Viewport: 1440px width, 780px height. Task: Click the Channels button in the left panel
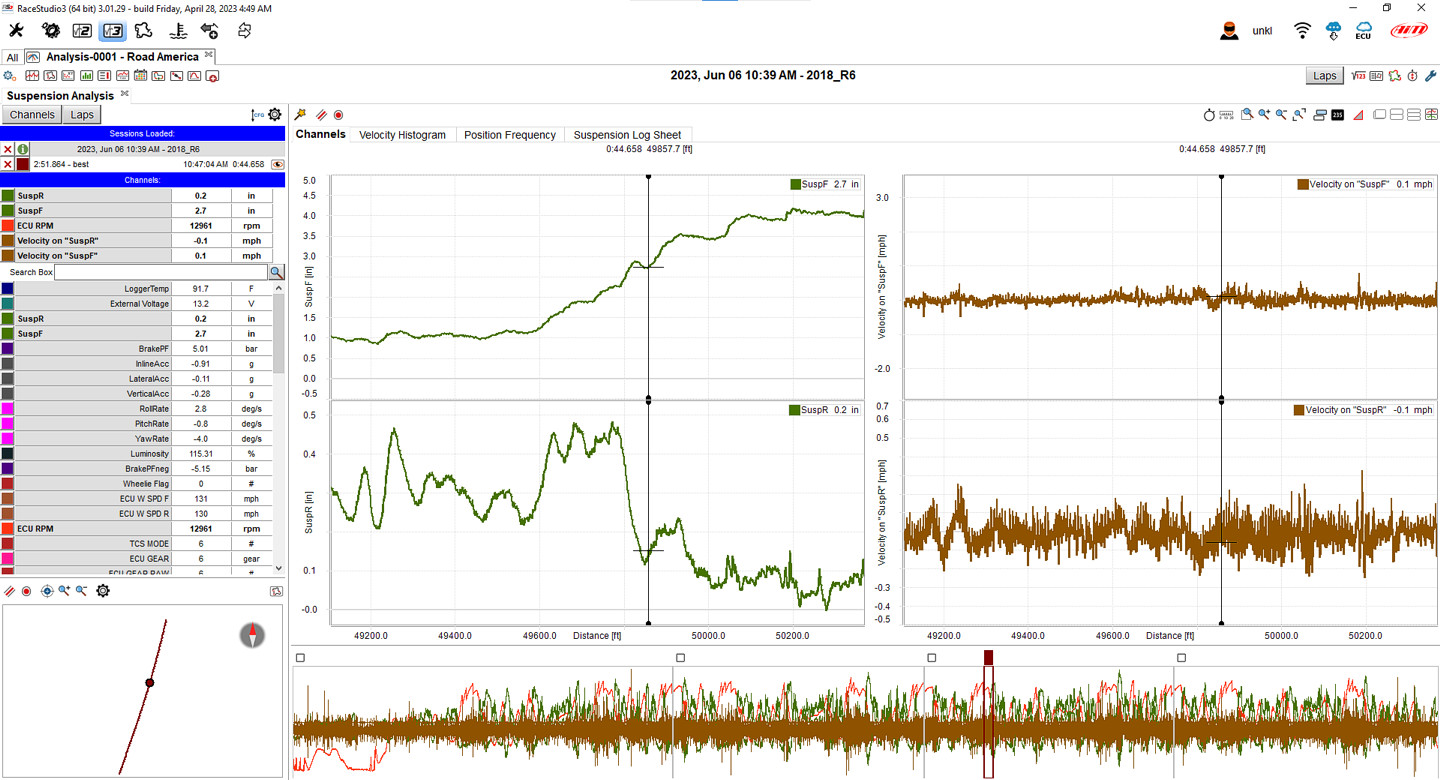pos(32,115)
